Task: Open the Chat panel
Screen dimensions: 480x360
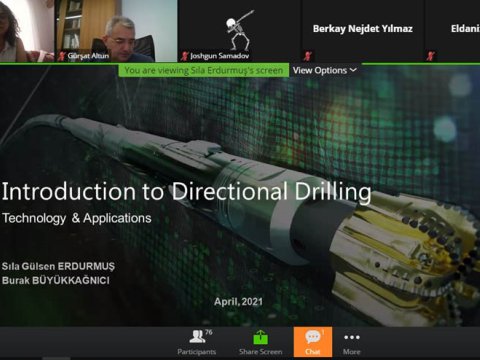Action: pyautogui.click(x=313, y=342)
